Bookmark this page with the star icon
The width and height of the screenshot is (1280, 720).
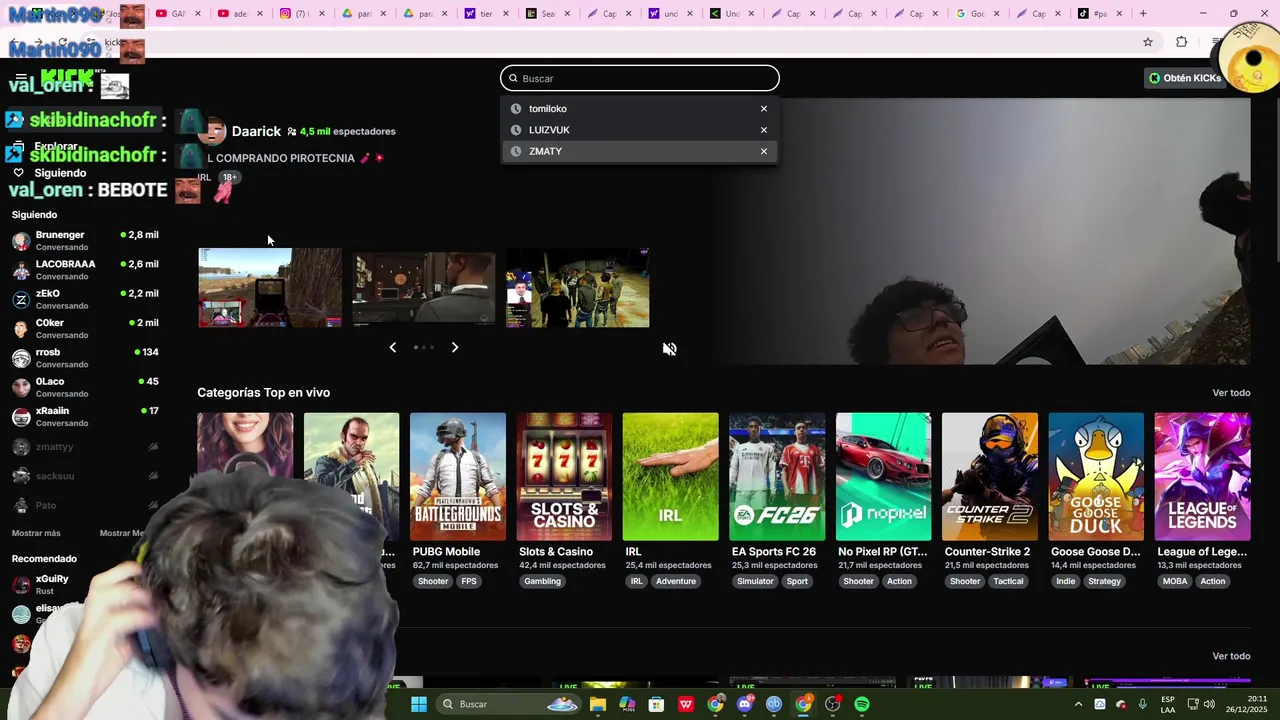point(1148,42)
